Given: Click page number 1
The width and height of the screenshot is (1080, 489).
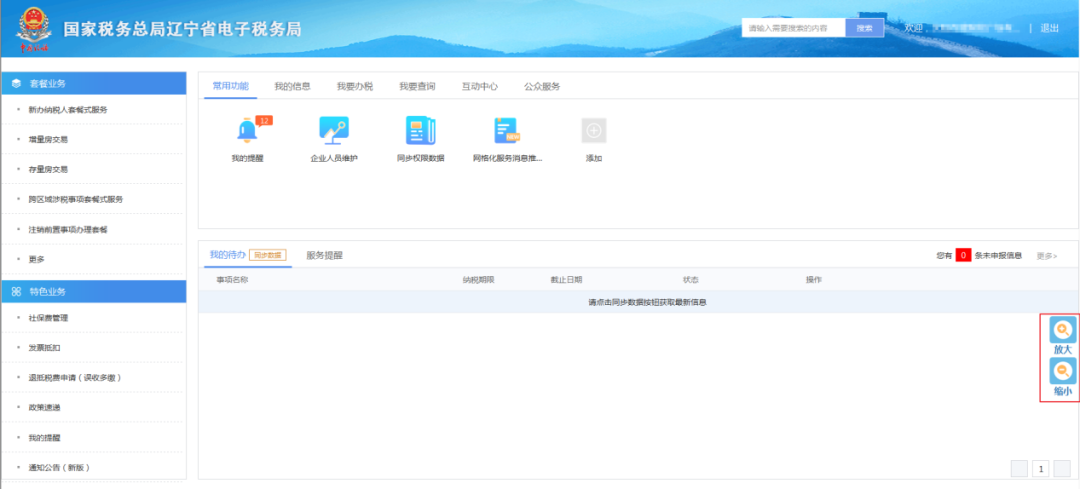Looking at the screenshot, I should point(1040,468).
